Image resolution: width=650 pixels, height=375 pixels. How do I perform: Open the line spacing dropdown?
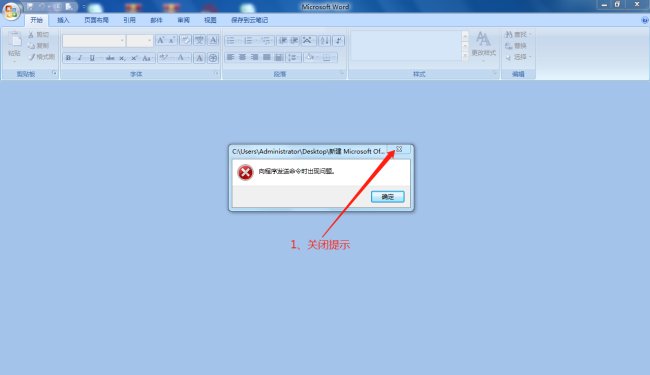pos(293,57)
